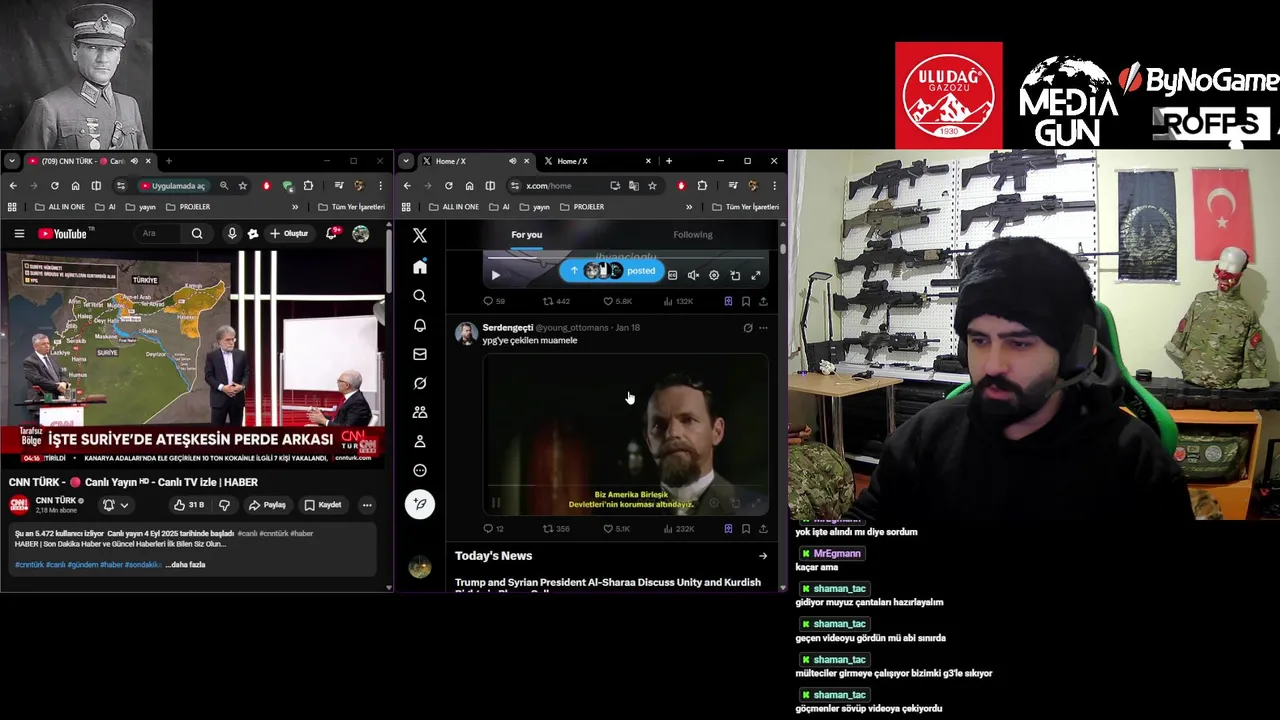The width and height of the screenshot is (1280, 720).
Task: Seek on top tweet video progress bar
Action: coord(626,258)
